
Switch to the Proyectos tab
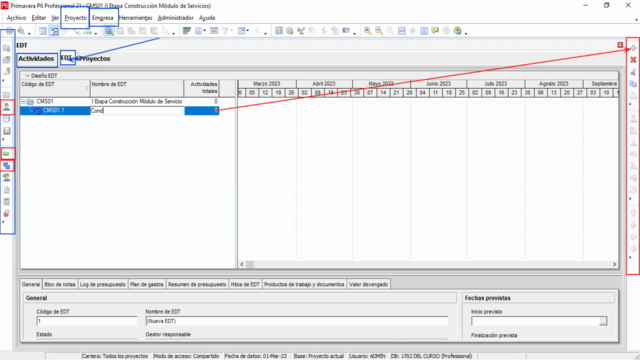point(95,59)
